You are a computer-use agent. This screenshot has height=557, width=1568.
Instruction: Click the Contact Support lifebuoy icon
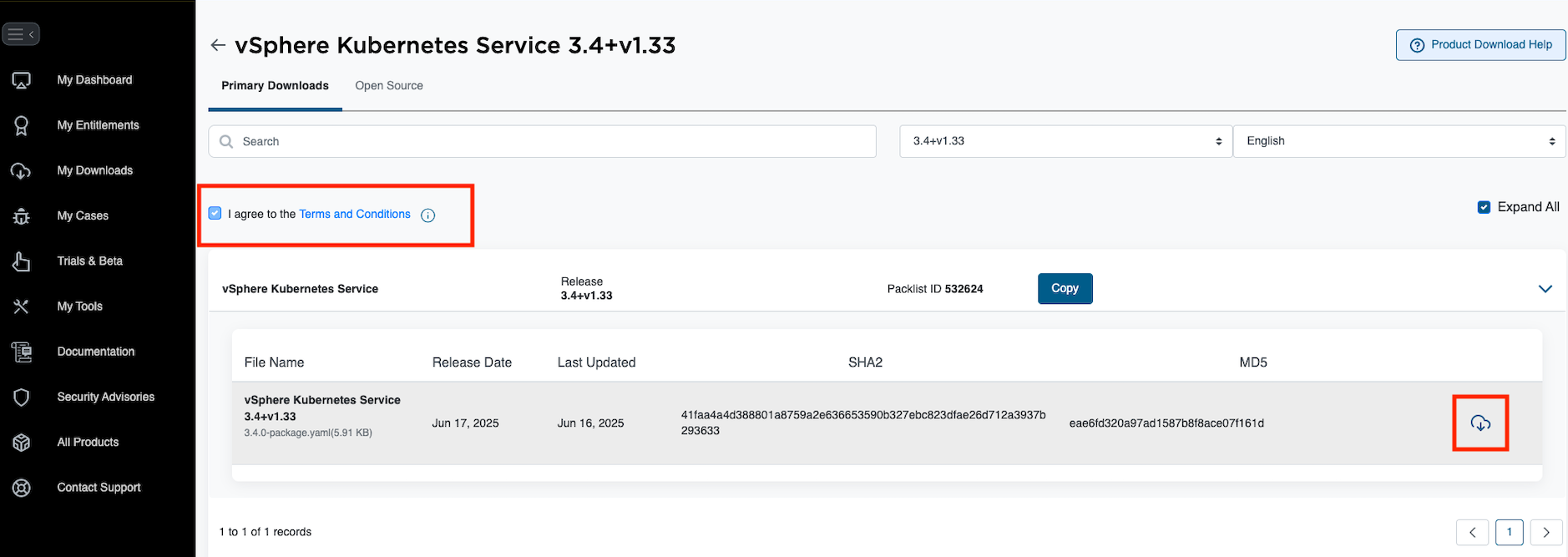click(22, 488)
